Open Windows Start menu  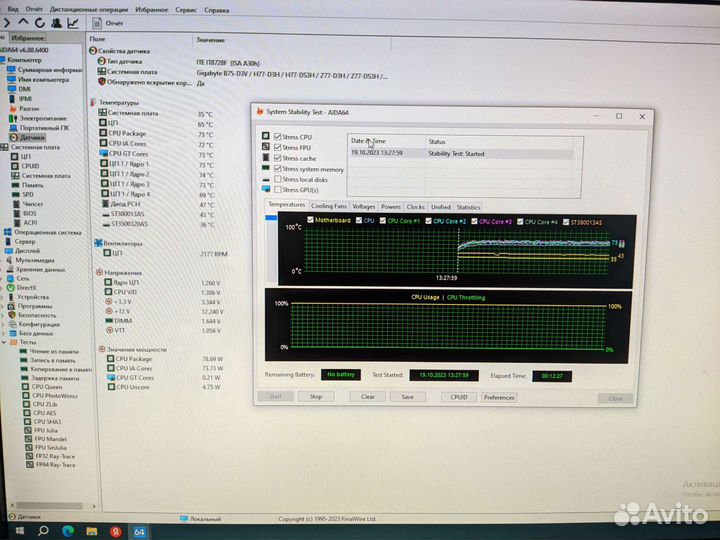coord(19,531)
